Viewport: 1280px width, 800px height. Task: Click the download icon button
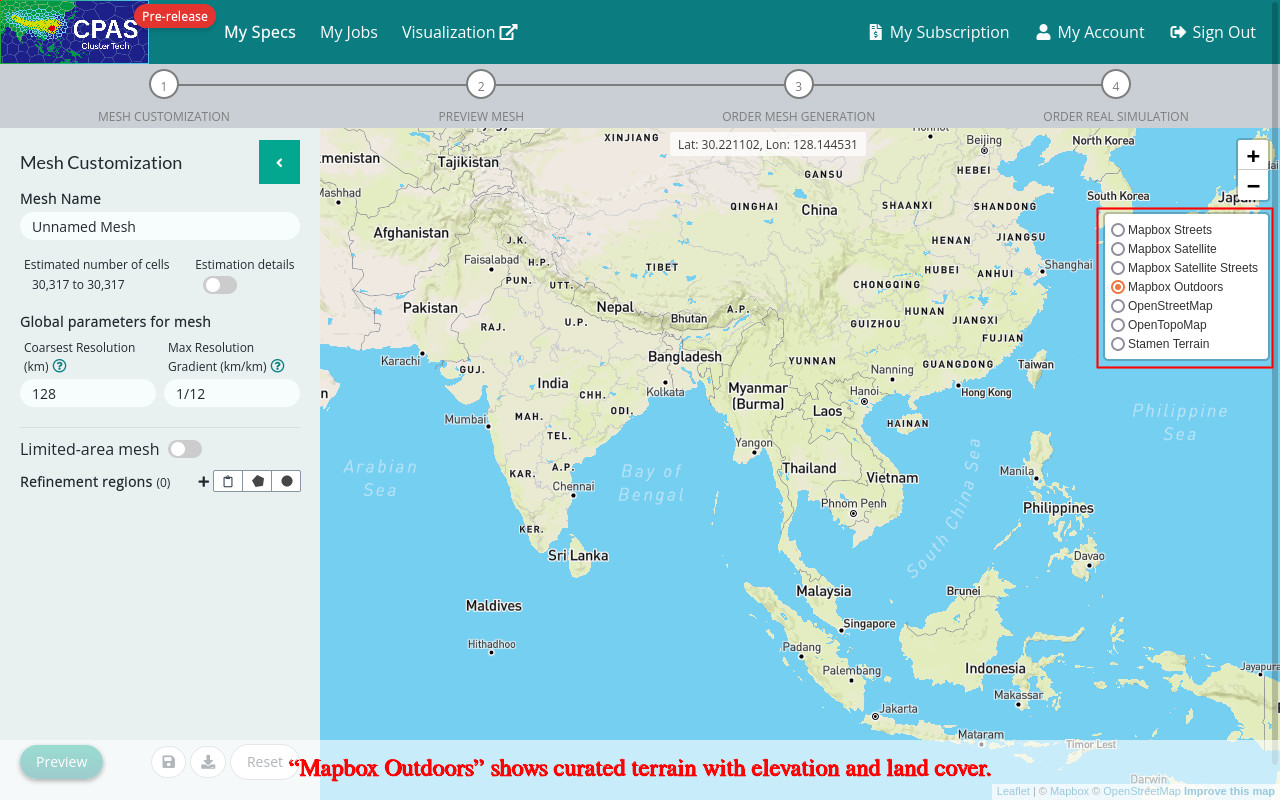(208, 762)
